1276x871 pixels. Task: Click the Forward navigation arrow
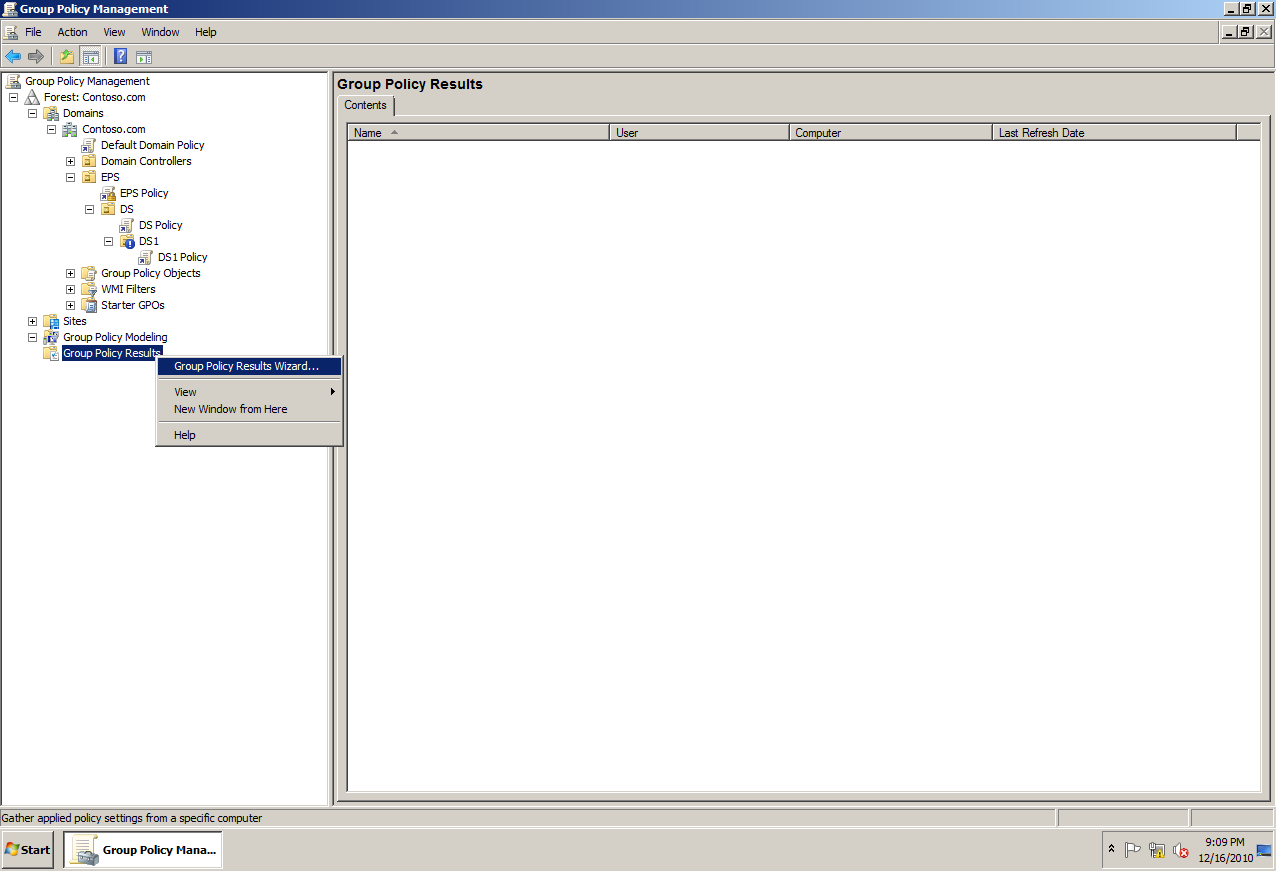tap(36, 56)
